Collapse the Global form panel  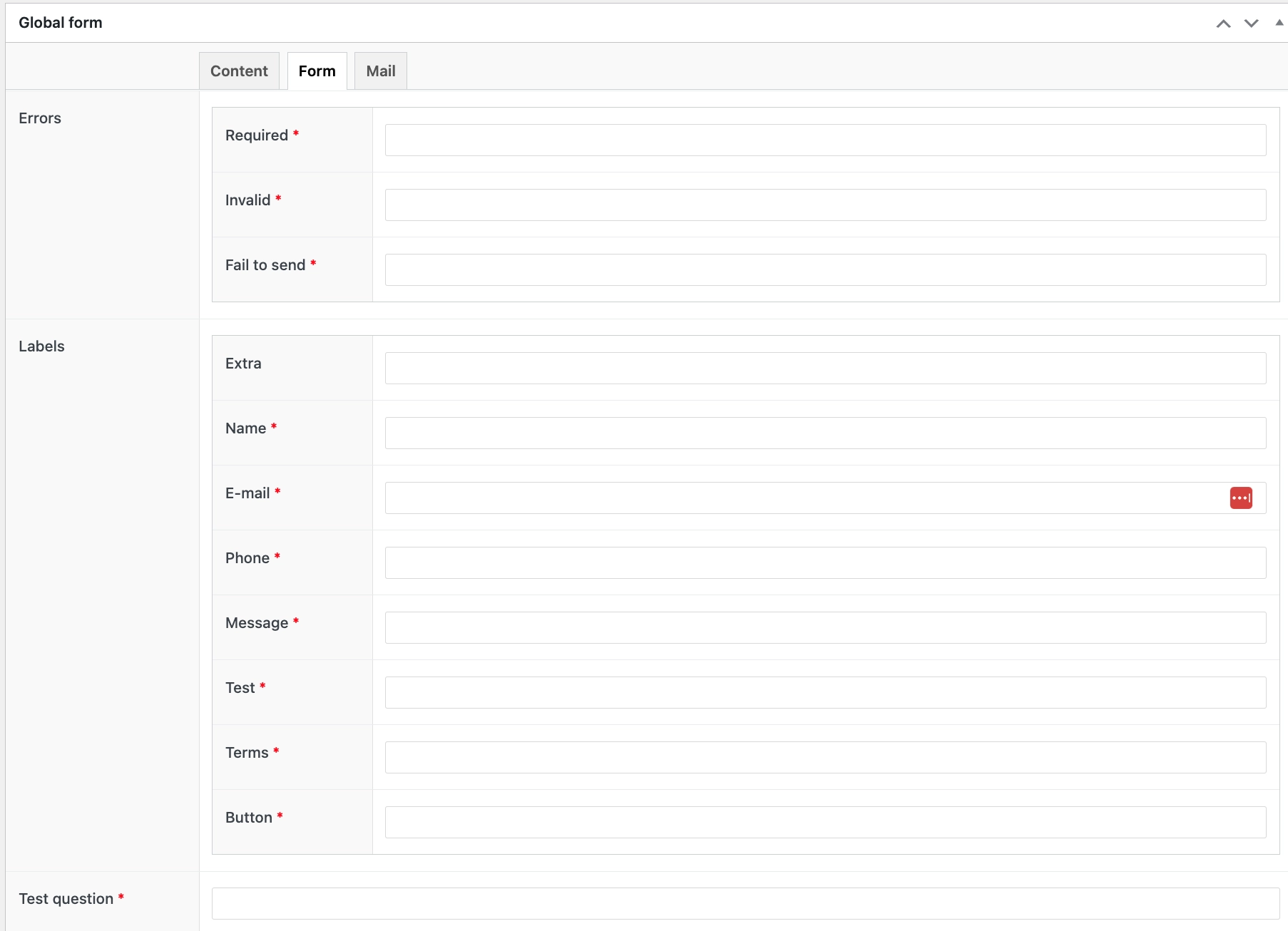(1279, 23)
